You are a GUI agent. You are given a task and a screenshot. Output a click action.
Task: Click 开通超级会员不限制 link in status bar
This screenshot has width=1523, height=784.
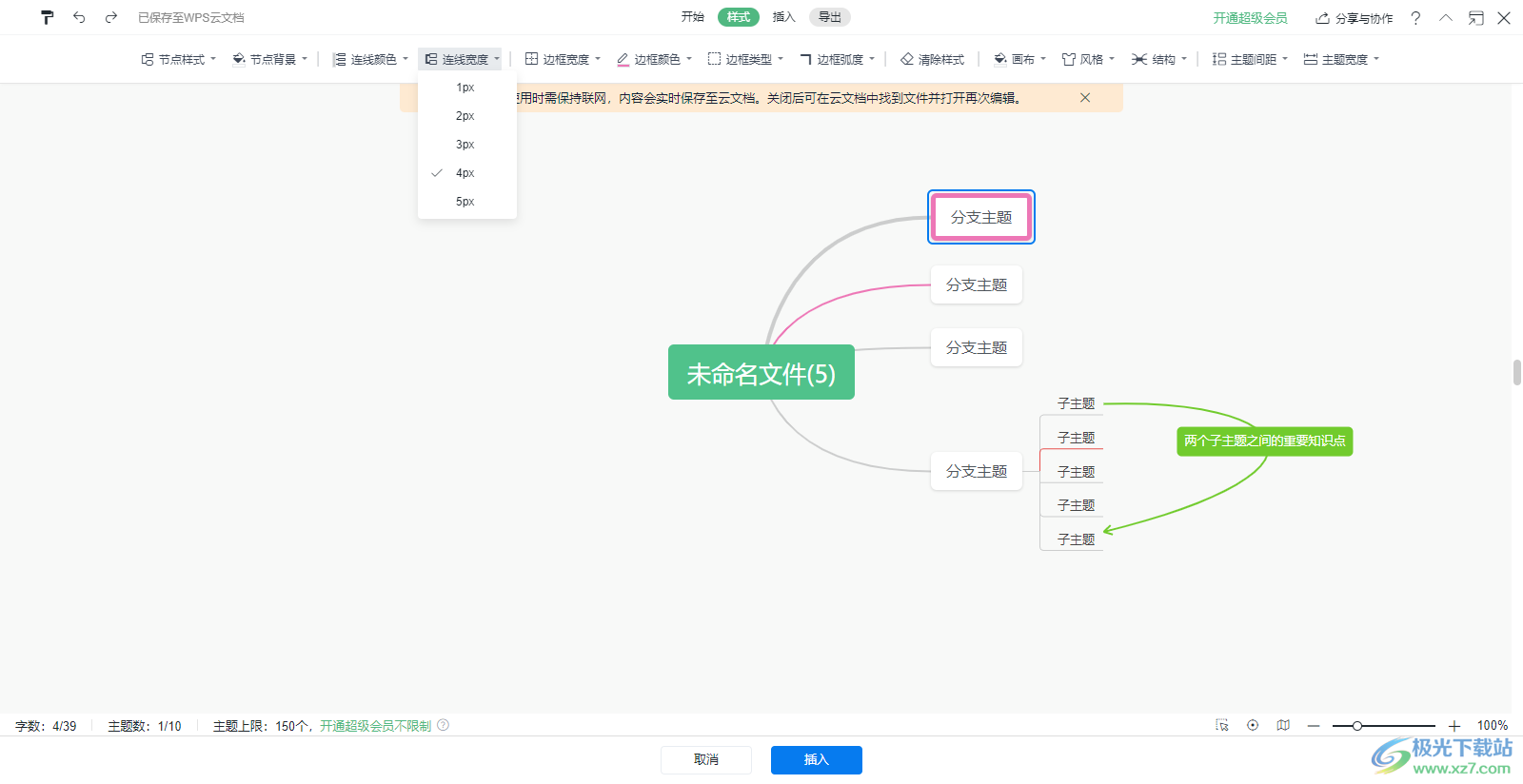[375, 726]
